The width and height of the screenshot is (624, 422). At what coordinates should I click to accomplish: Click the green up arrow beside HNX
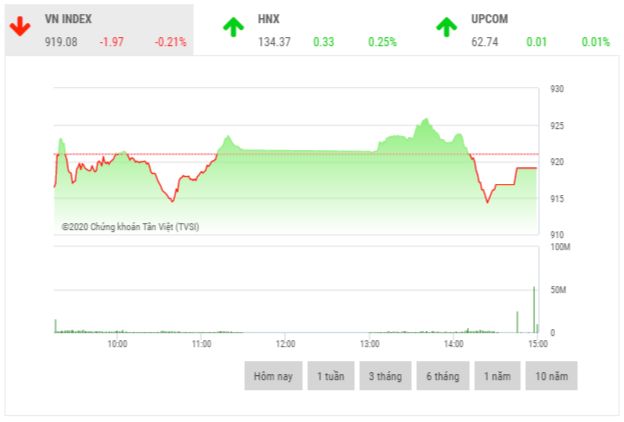point(232,28)
